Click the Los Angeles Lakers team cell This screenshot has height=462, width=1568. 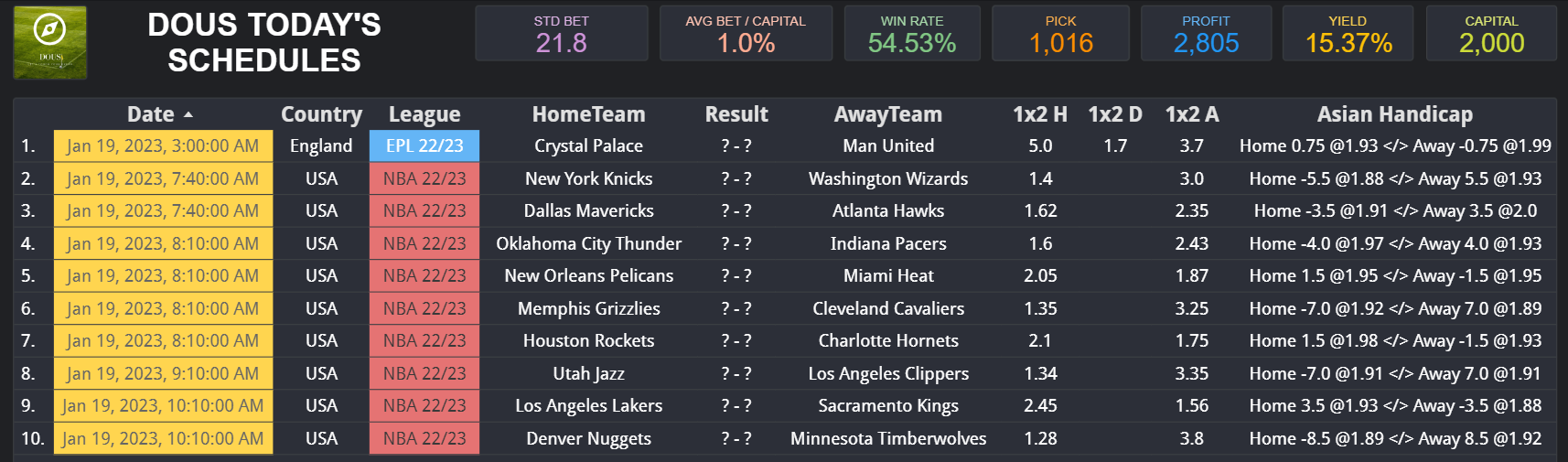(x=588, y=406)
